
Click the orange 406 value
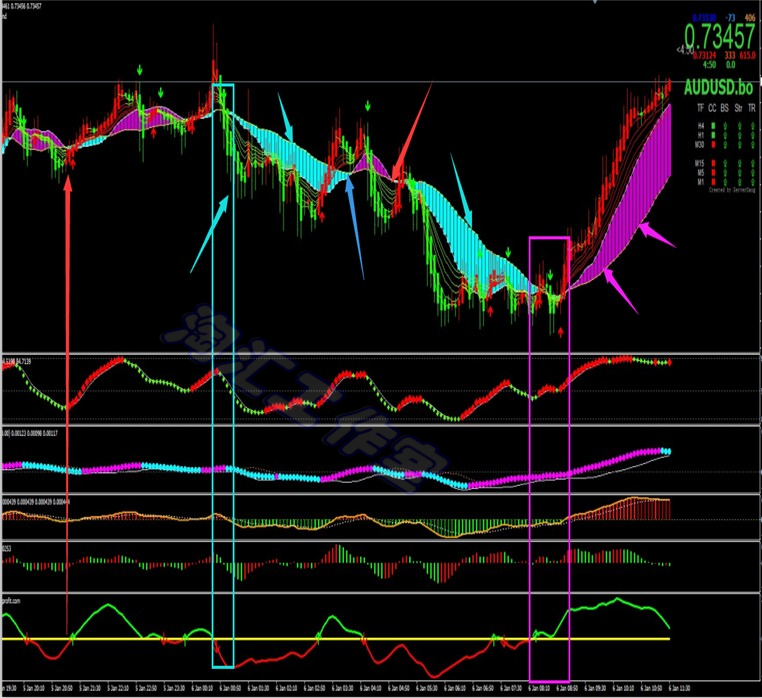coord(750,18)
